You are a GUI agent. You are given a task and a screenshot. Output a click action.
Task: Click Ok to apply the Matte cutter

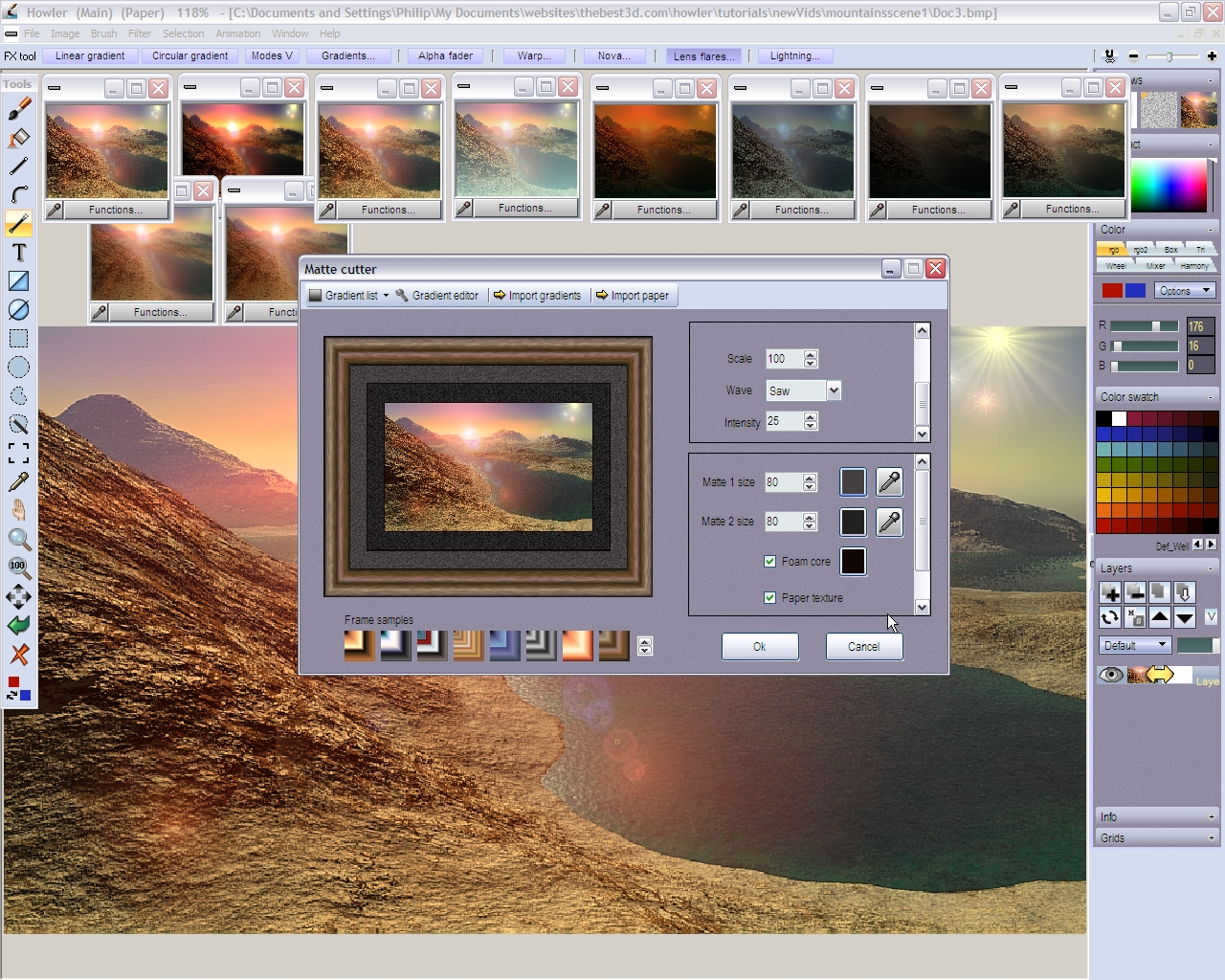(760, 646)
